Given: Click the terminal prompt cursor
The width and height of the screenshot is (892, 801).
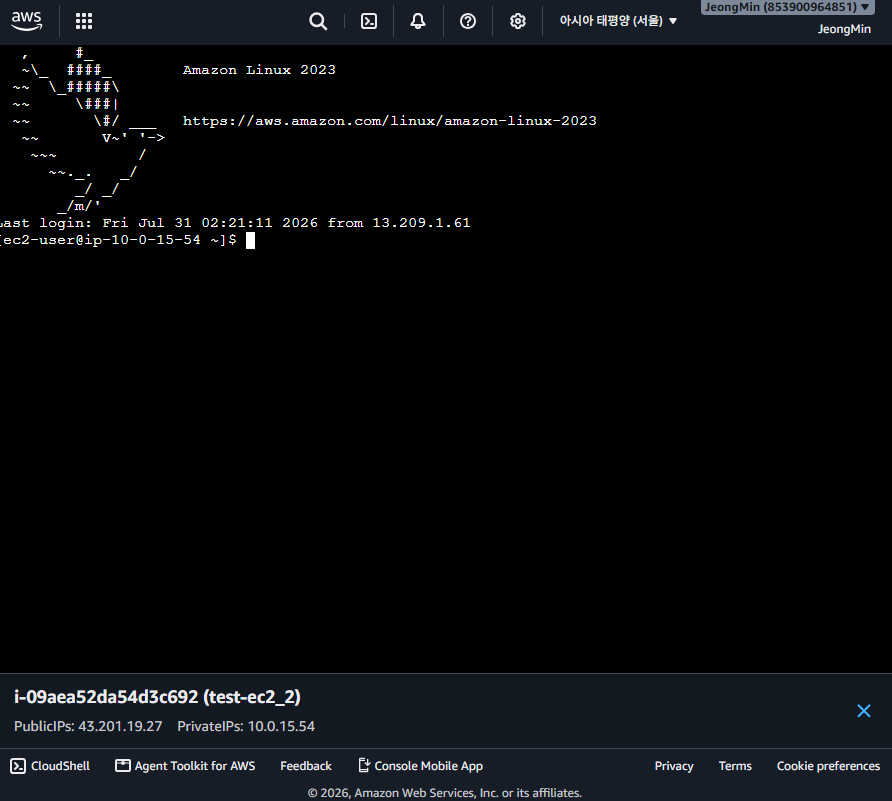Looking at the screenshot, I should (250, 241).
